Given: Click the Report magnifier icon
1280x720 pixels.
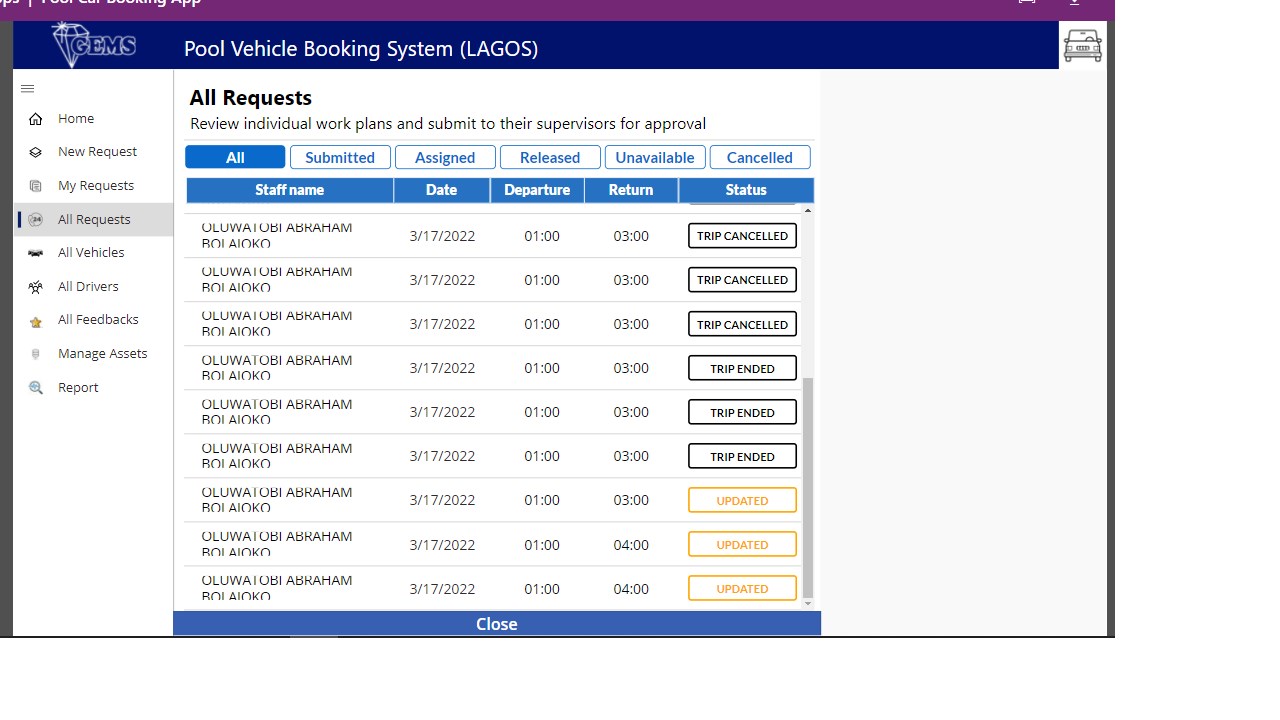Looking at the screenshot, I should click(36, 388).
